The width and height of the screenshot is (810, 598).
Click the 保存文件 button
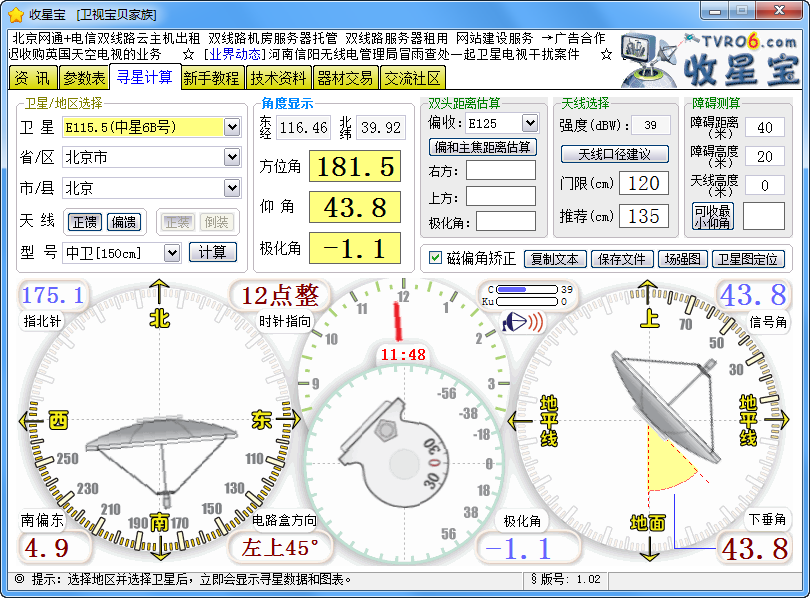(x=621, y=259)
